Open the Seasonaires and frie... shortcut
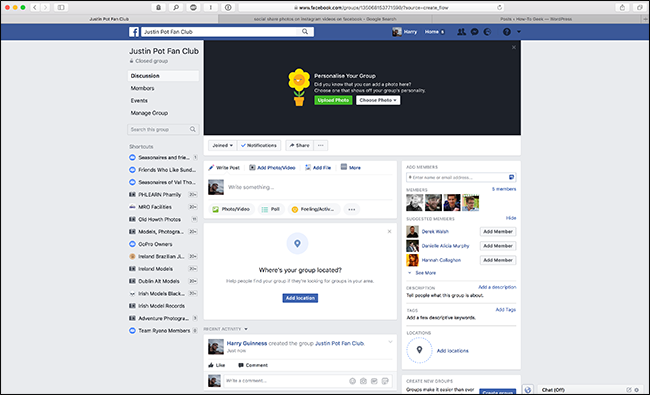Screen dimensions: 650x395 pyautogui.click(x=163, y=158)
